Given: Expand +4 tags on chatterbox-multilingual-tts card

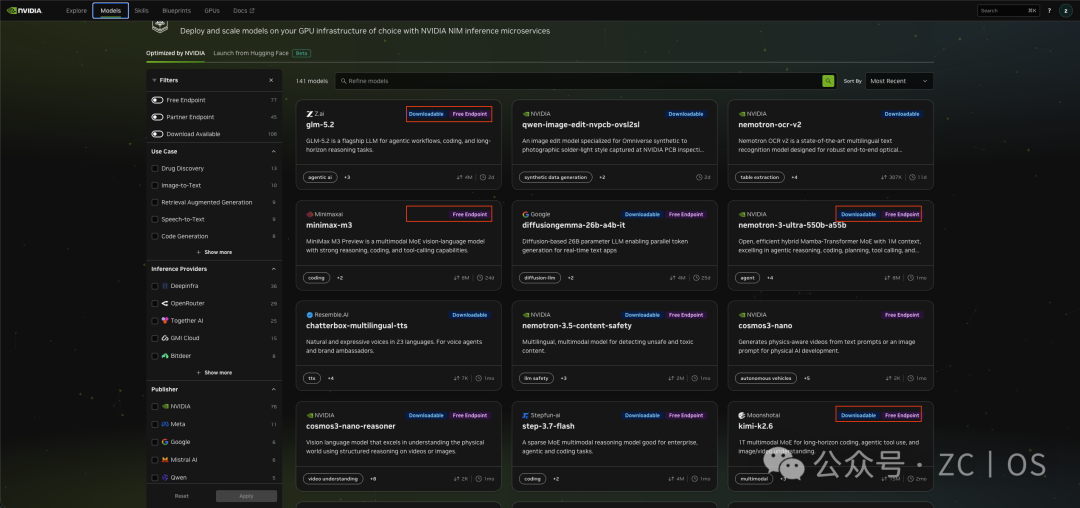Looking at the screenshot, I should click(x=331, y=378).
